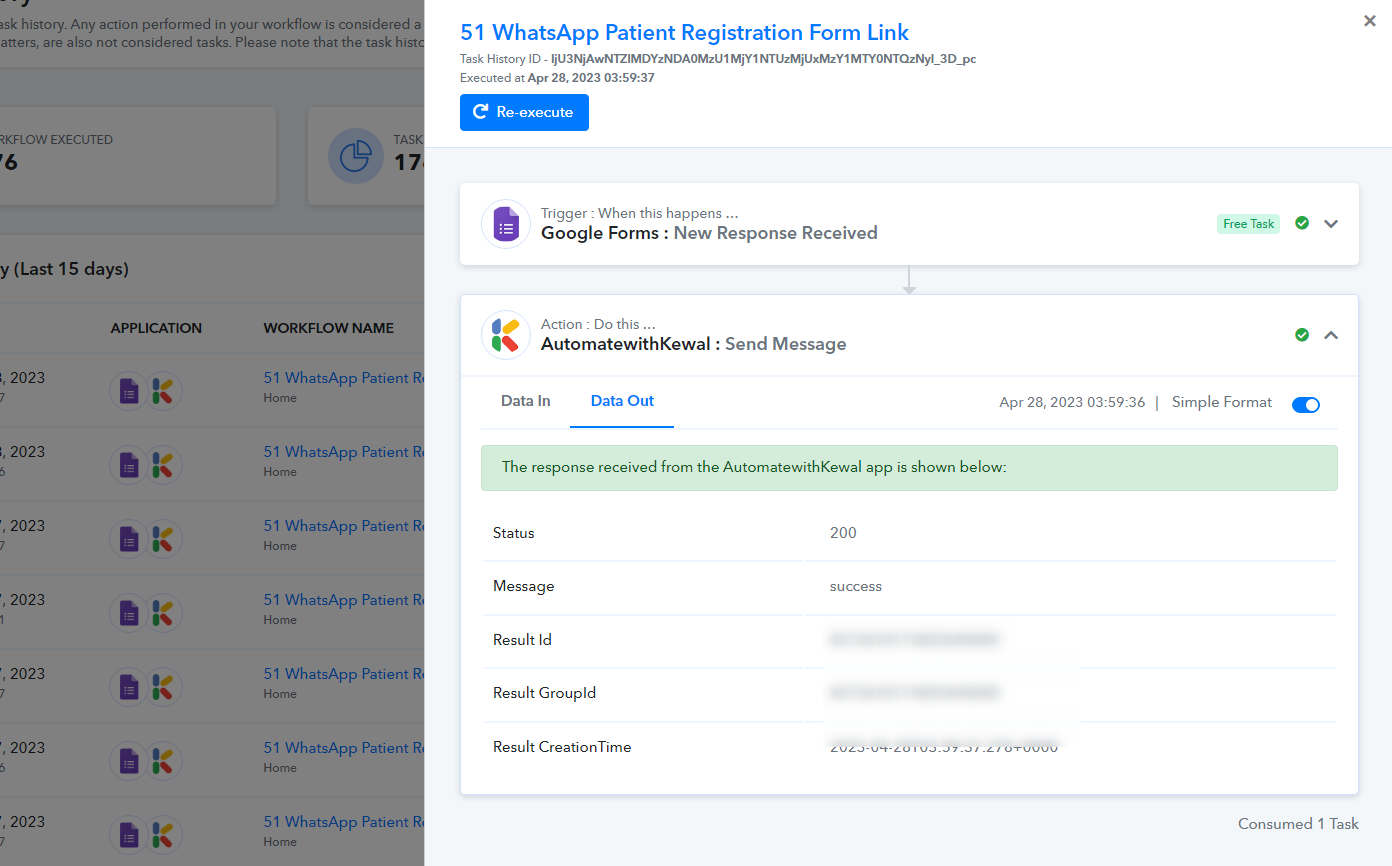The width and height of the screenshot is (1392, 866).
Task: Open the 51 WhatsApp Patient Registration Form Link title
Action: pyautogui.click(x=685, y=33)
